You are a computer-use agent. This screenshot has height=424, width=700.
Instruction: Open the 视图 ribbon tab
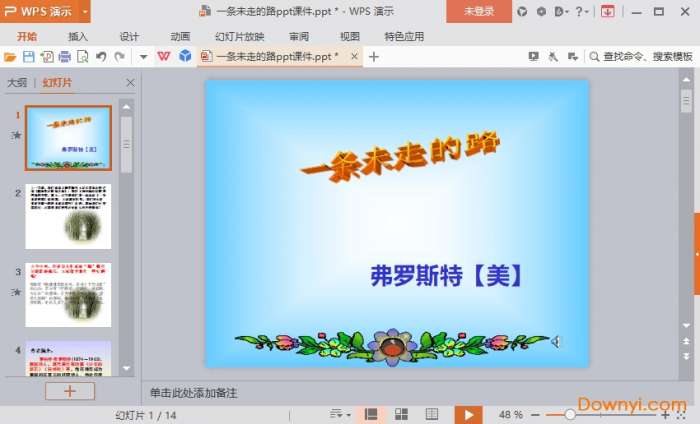coord(350,37)
